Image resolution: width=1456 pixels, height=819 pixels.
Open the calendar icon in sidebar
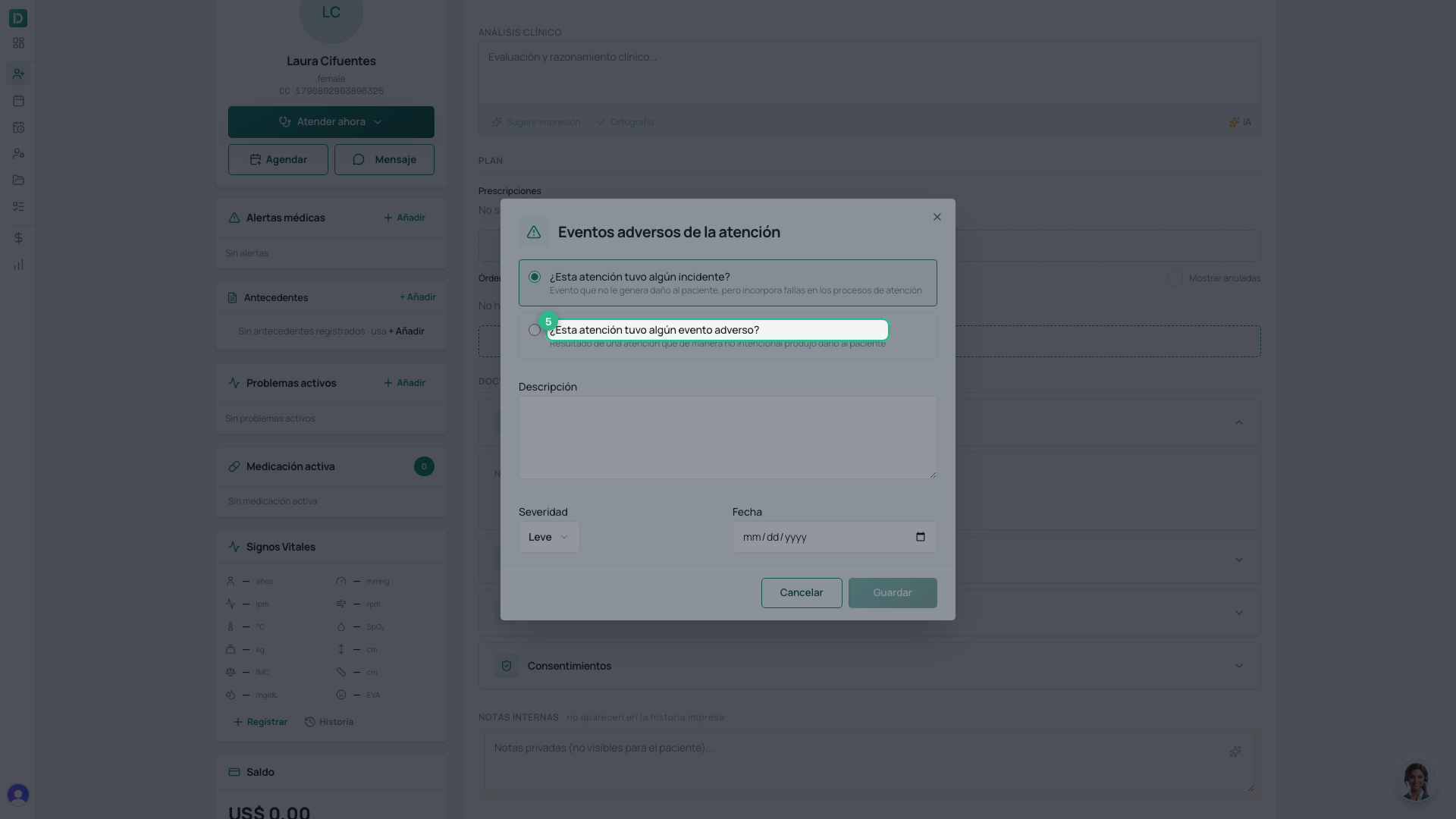[x=18, y=100]
